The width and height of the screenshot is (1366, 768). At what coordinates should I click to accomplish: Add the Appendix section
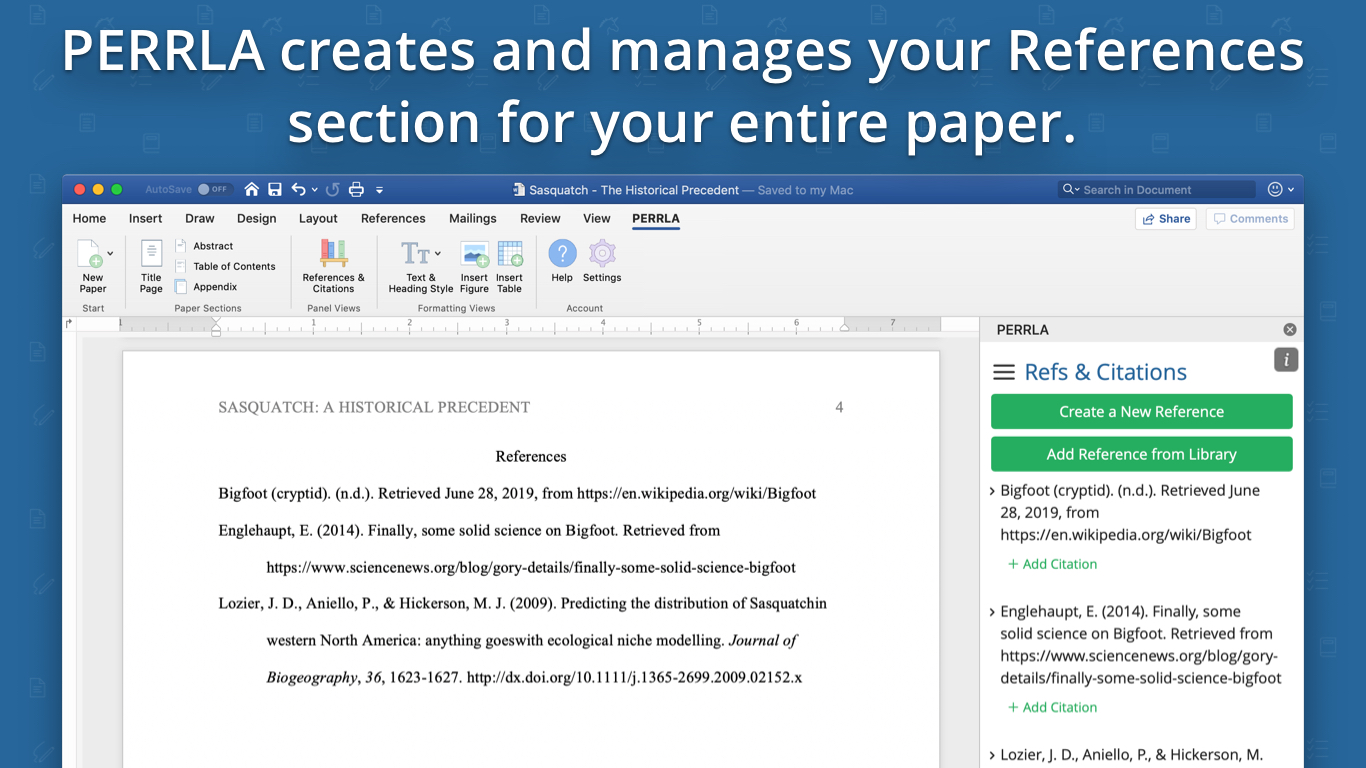pyautogui.click(x=206, y=286)
